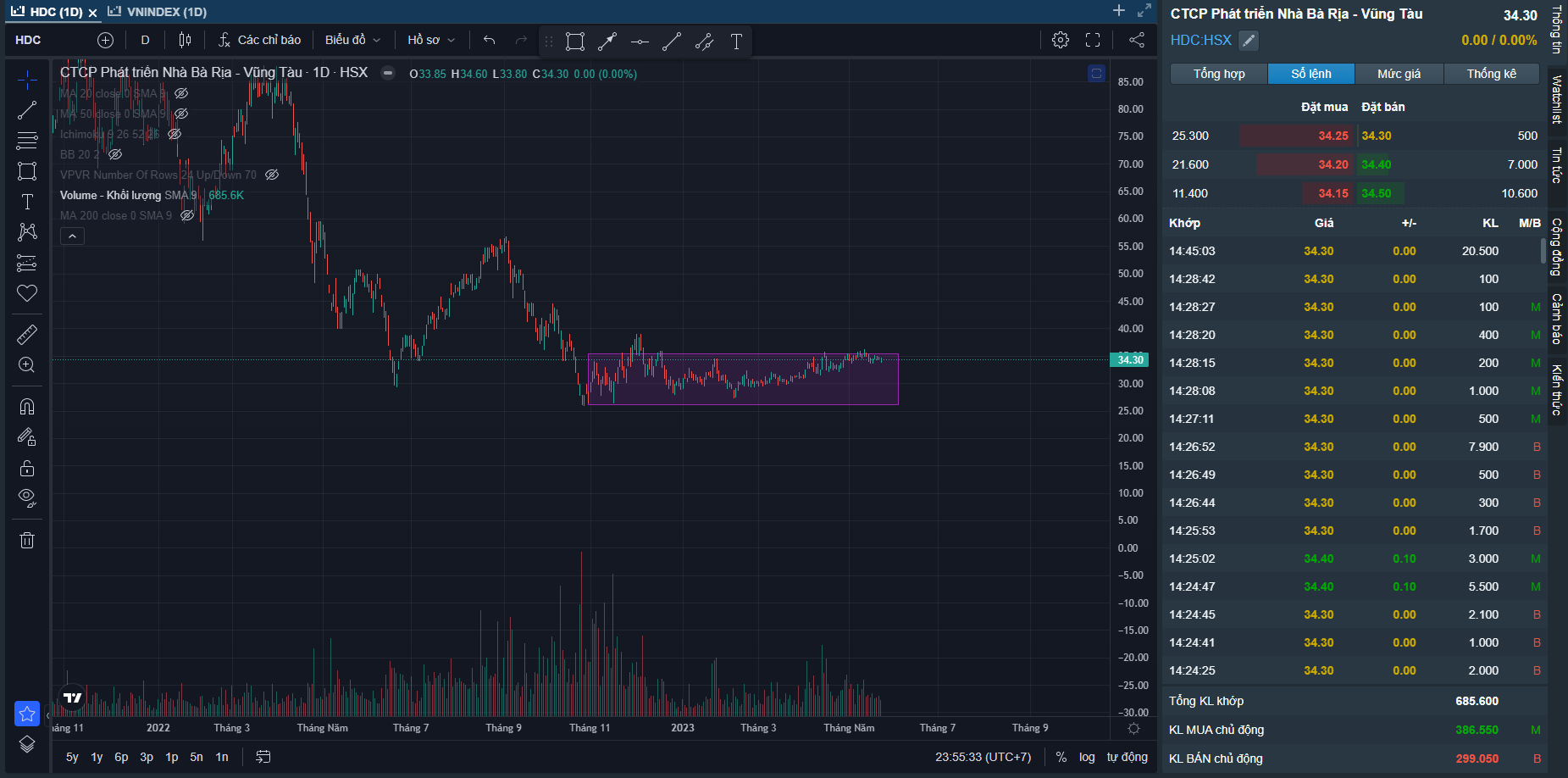
Task: Toggle visibility of MA 20 indicator
Action: [x=181, y=93]
